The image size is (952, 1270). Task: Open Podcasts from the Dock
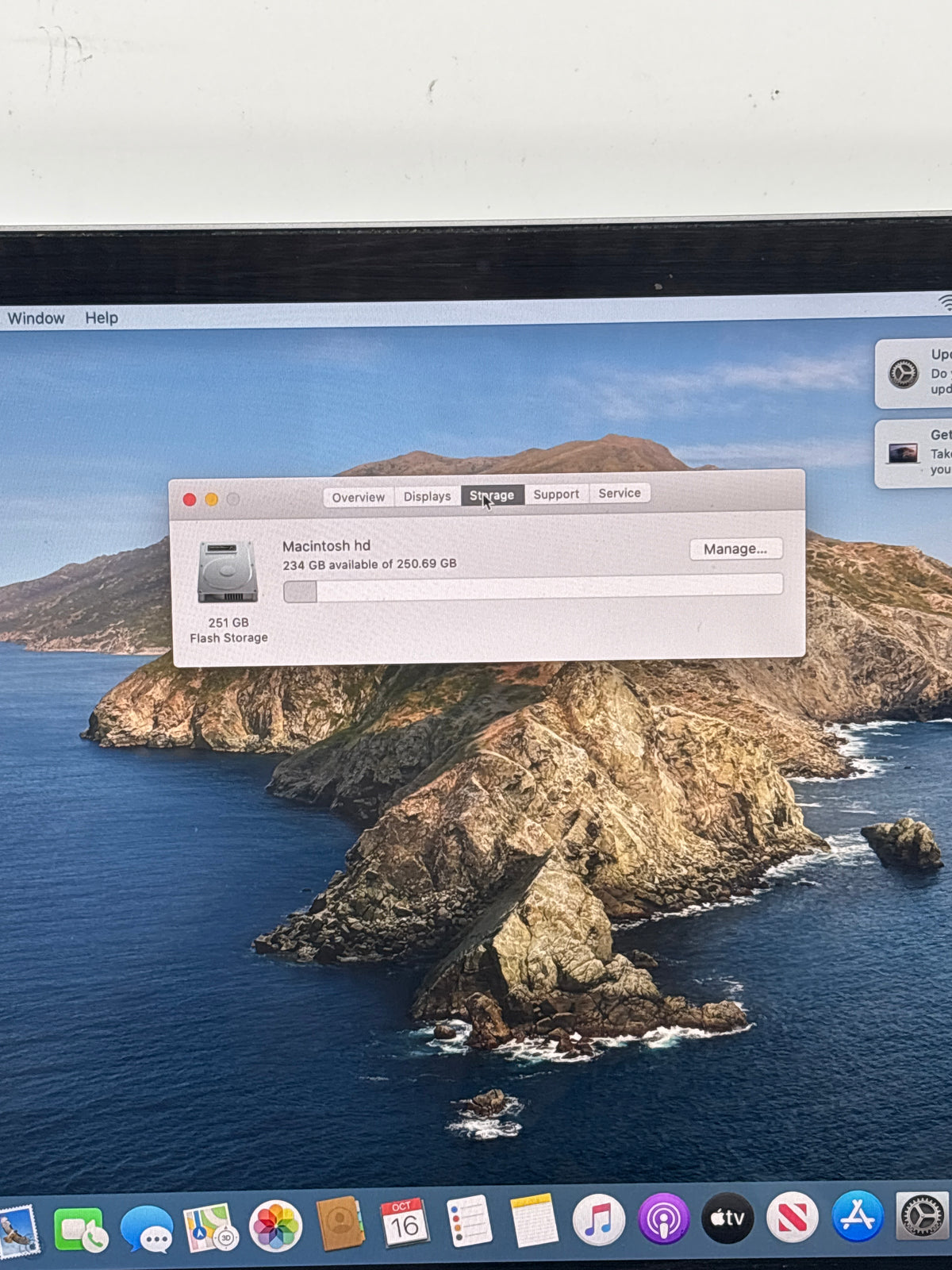[663, 1218]
